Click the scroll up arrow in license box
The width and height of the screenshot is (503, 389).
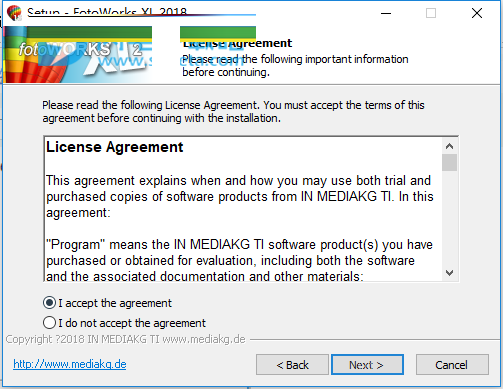point(449,146)
